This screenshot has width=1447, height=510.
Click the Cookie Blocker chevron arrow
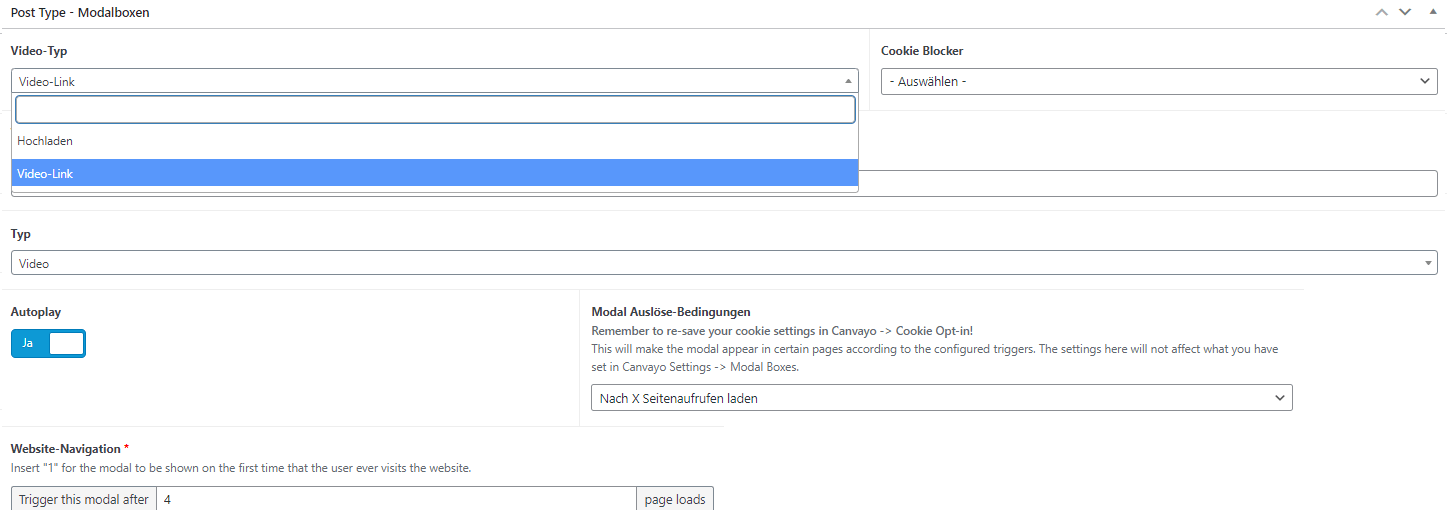(1424, 81)
